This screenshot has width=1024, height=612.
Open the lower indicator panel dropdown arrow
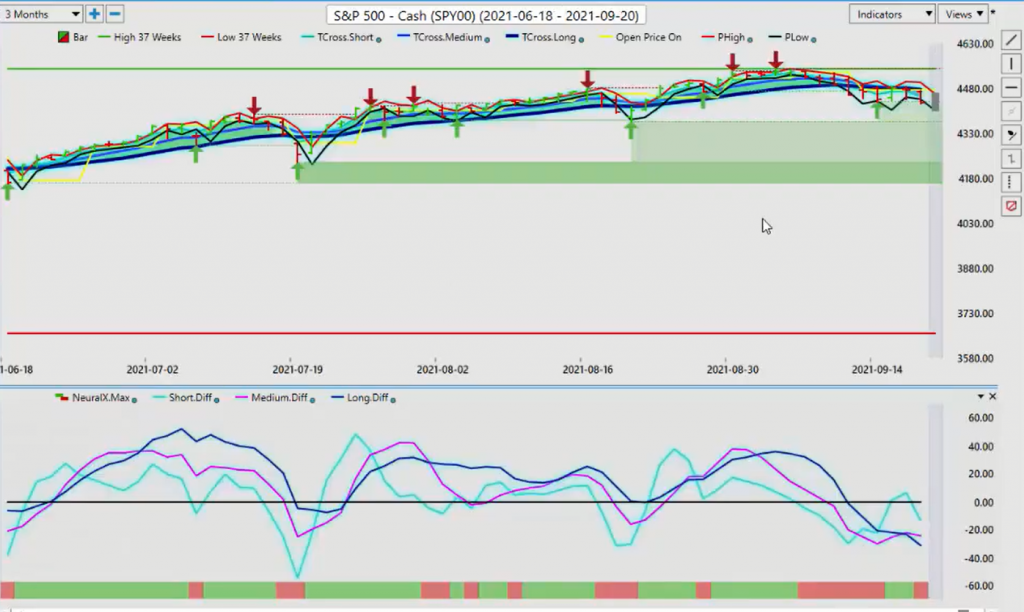pyautogui.click(x=980, y=396)
